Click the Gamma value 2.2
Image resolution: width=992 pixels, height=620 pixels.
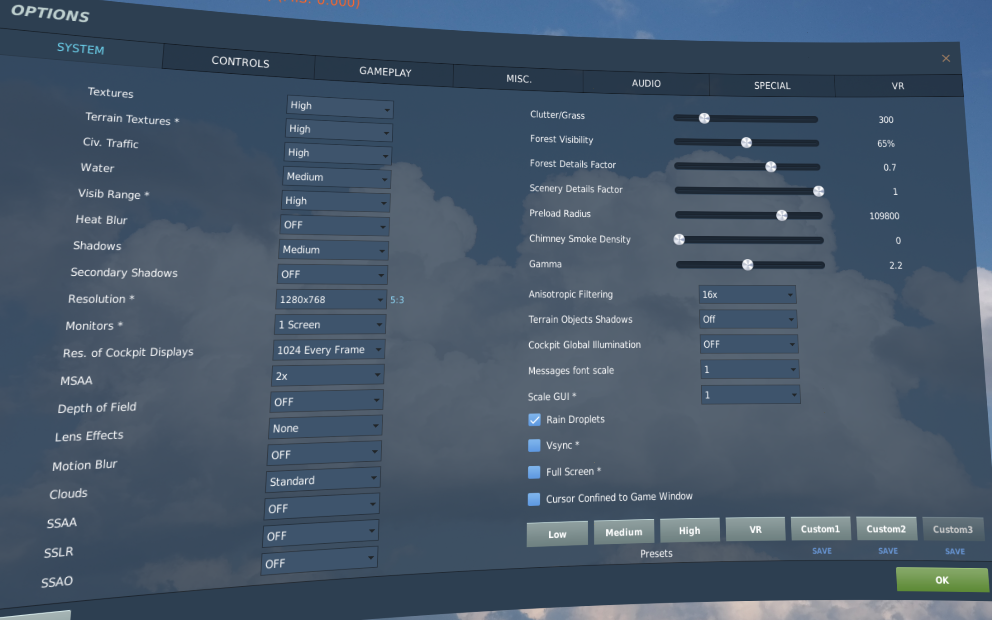tap(895, 266)
